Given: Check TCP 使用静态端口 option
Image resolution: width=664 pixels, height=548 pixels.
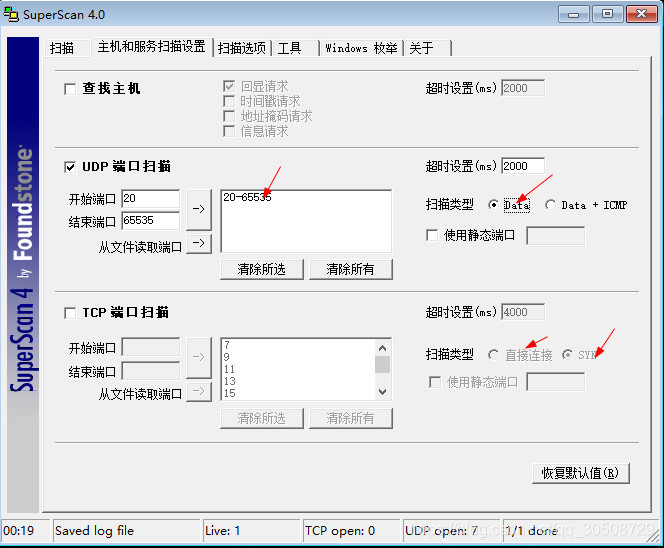Looking at the screenshot, I should (435, 382).
